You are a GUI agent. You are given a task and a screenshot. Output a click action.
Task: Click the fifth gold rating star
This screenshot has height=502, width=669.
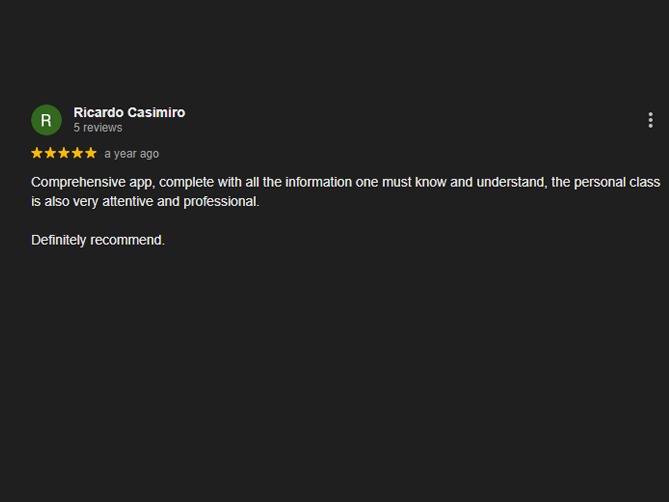(90, 153)
